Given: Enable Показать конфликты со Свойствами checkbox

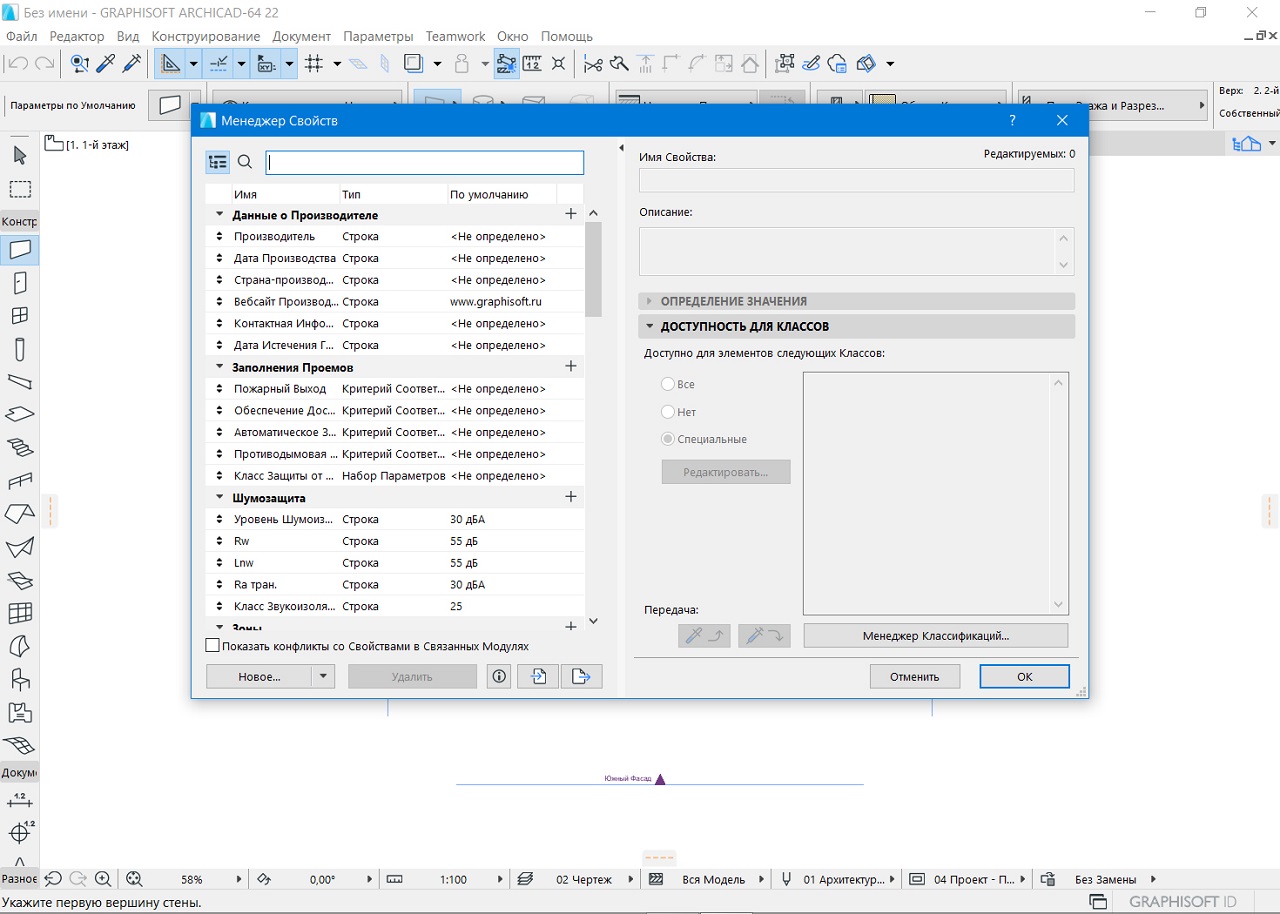Looking at the screenshot, I should point(212,646).
